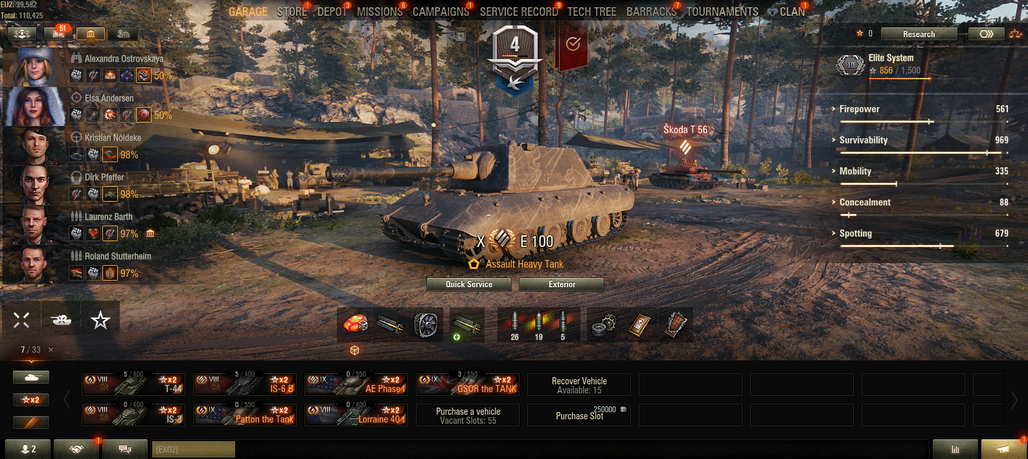Open the TECH TREE tab
This screenshot has height=459, width=1028.
592,12
